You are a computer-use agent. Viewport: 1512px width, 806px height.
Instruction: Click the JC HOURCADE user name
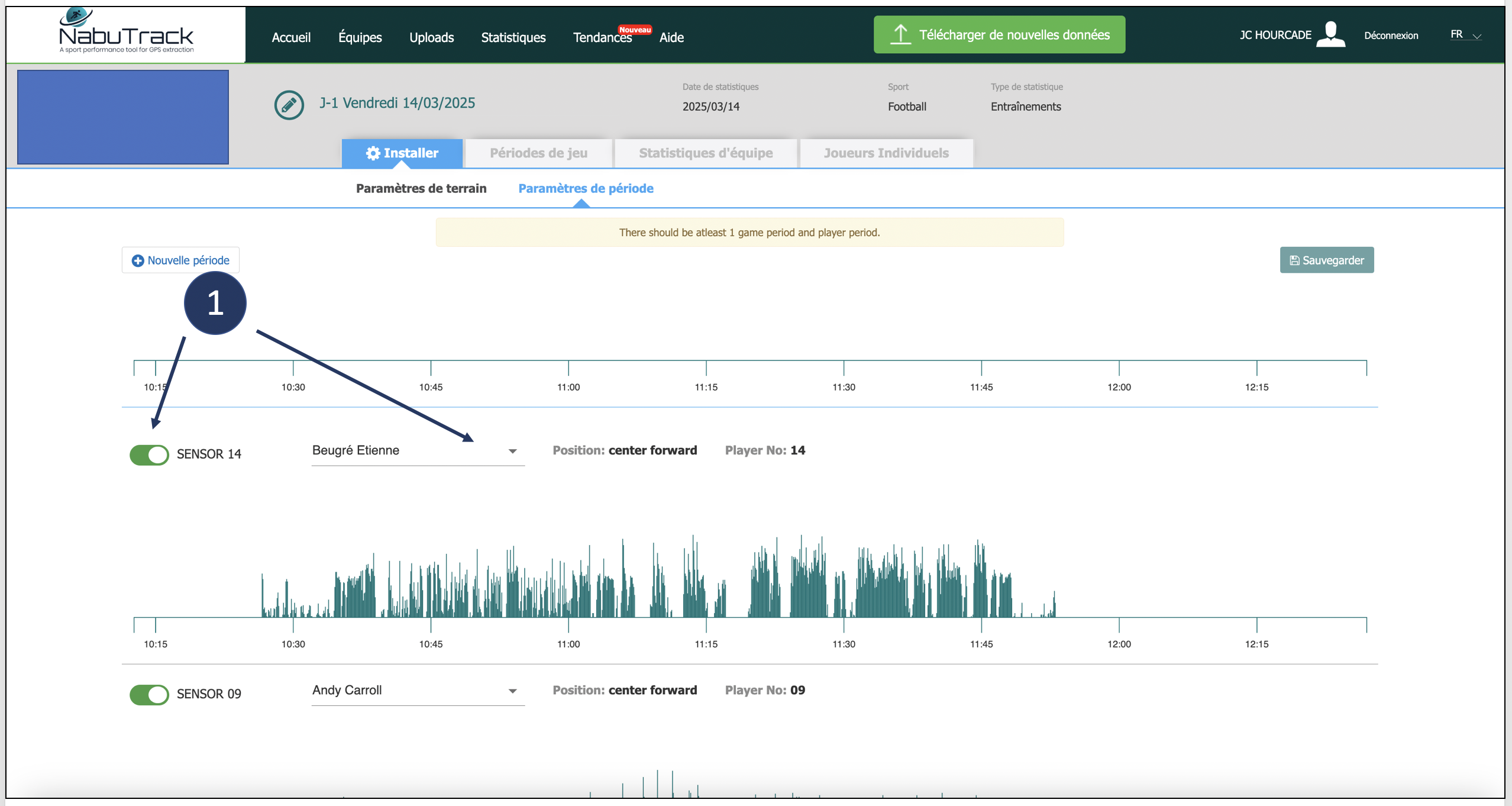[x=1275, y=35]
